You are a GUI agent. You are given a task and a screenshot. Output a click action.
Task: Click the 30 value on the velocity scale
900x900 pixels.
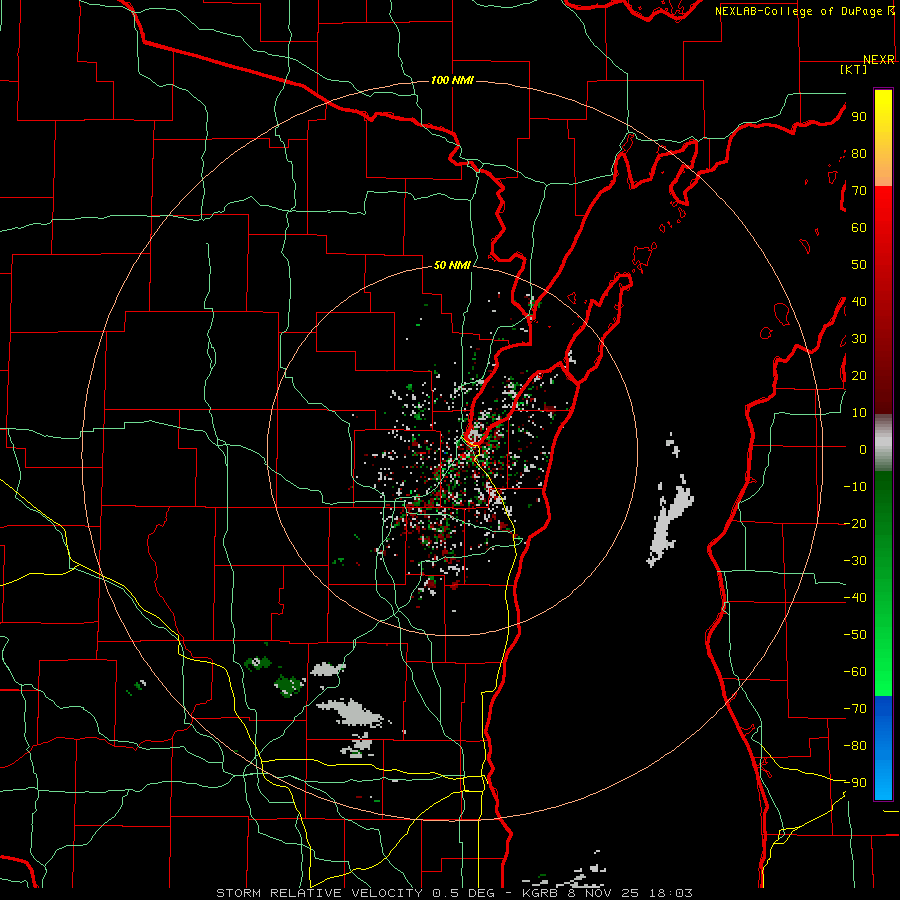tap(859, 339)
